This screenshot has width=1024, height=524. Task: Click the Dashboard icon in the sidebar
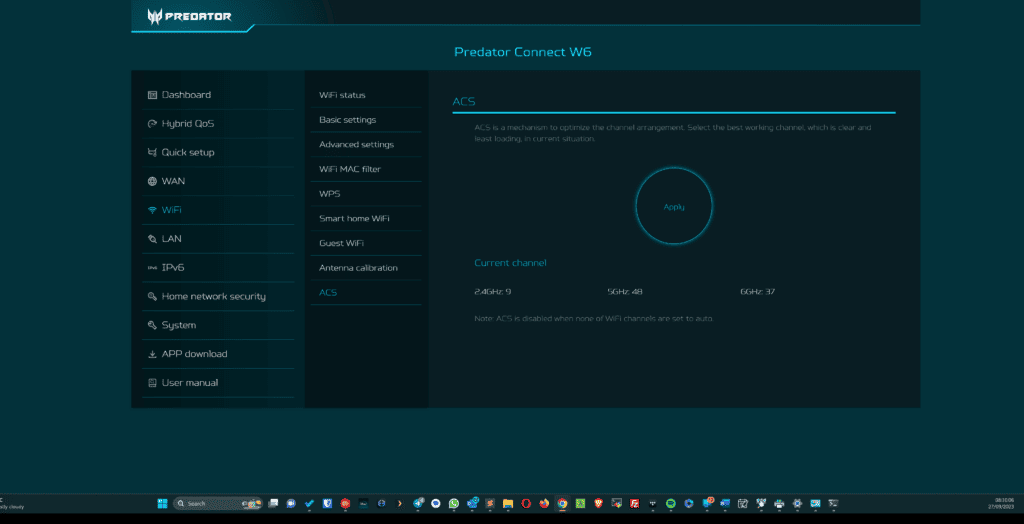pos(152,95)
